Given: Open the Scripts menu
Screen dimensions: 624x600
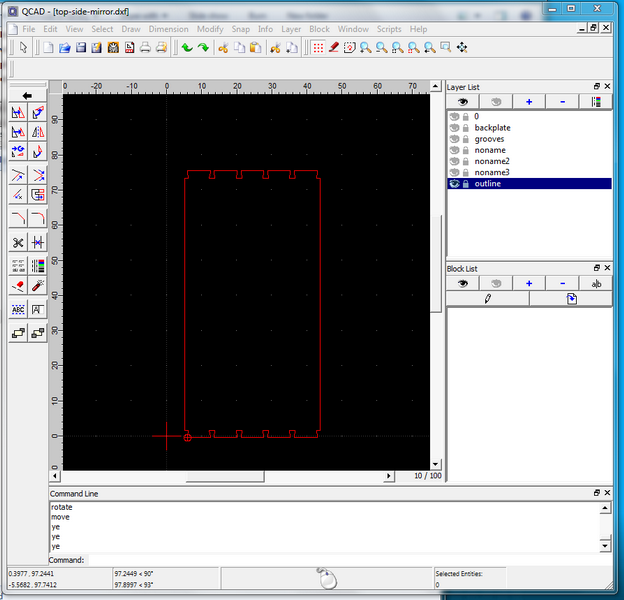Looking at the screenshot, I should click(389, 29).
